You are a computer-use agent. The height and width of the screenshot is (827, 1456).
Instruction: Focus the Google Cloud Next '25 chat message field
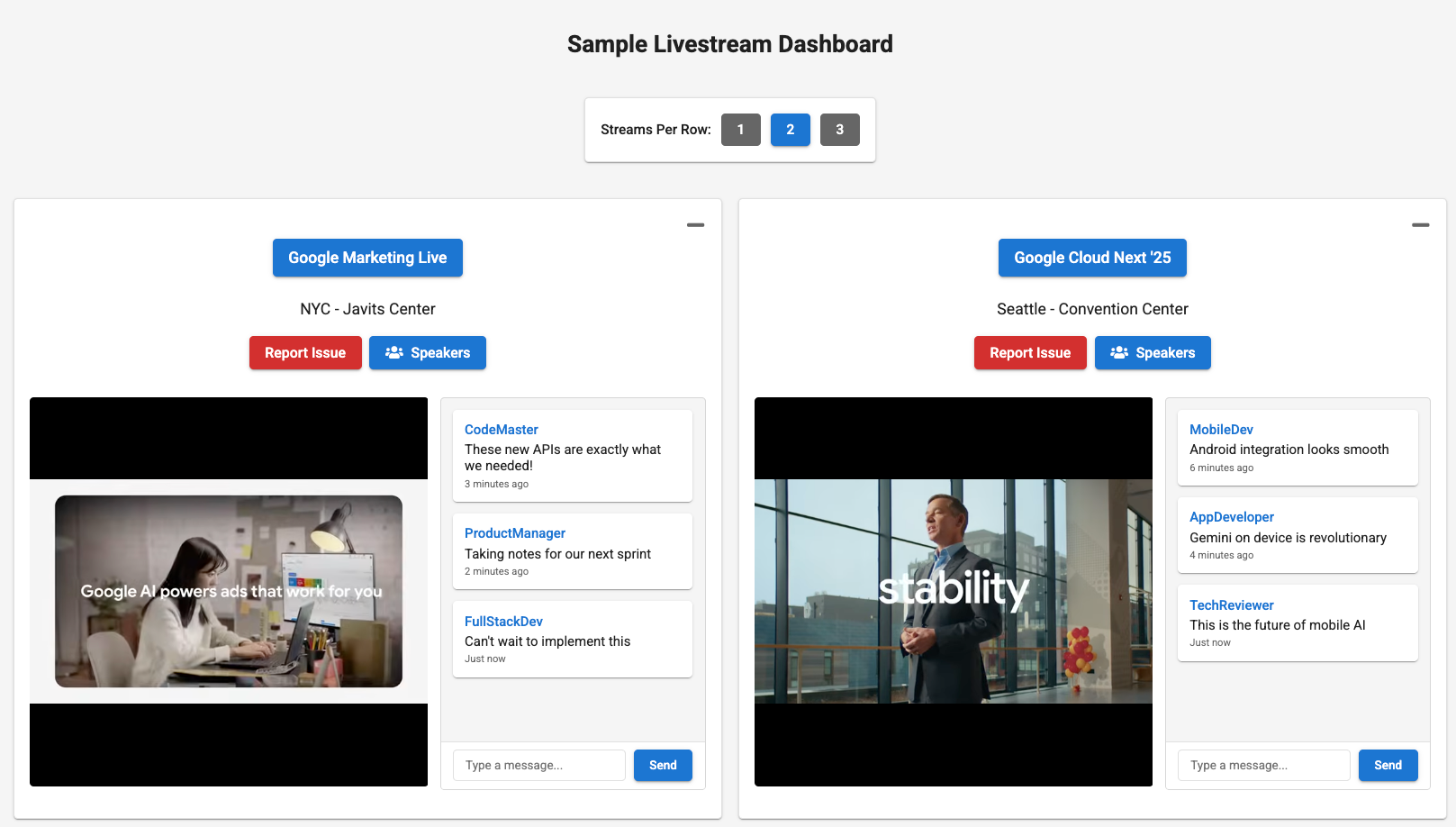click(1263, 766)
